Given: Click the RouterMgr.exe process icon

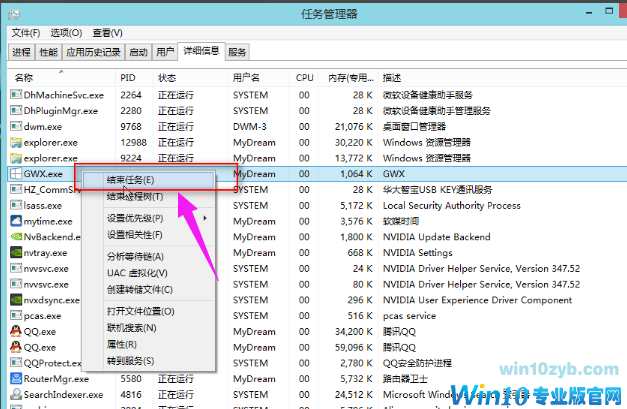Looking at the screenshot, I should pos(15,379).
